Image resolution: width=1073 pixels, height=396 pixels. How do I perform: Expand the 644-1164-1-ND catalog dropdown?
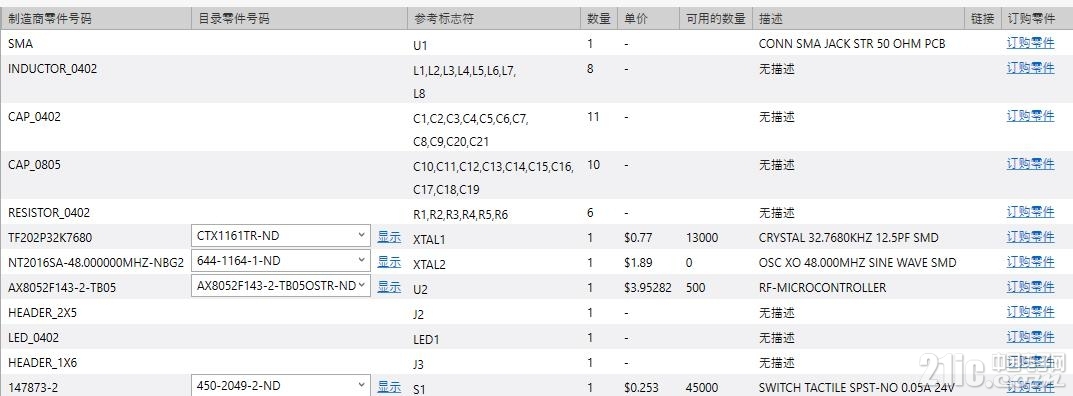[281, 261]
